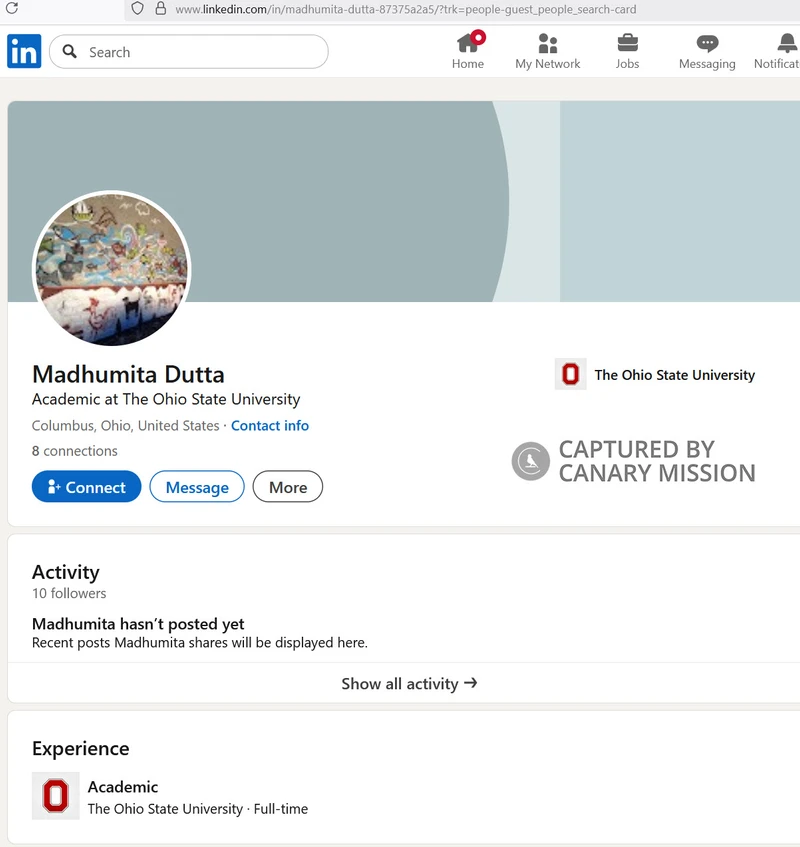Open the Jobs briefcase icon
Screen dimensions: 800x847
tap(628, 43)
